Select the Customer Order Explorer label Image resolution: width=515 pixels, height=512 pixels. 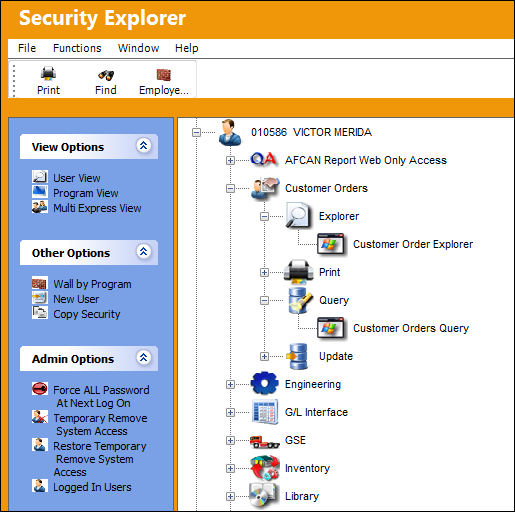pos(413,244)
